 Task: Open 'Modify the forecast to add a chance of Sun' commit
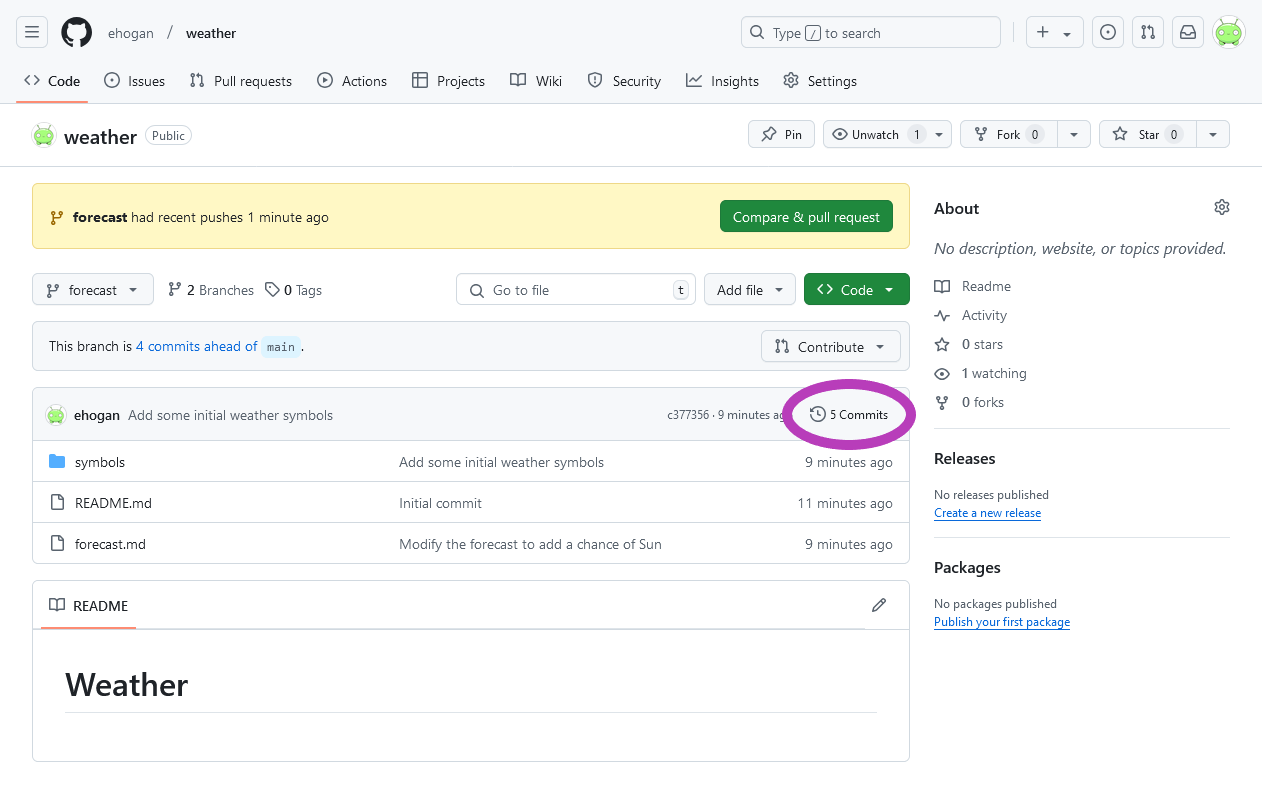(530, 544)
